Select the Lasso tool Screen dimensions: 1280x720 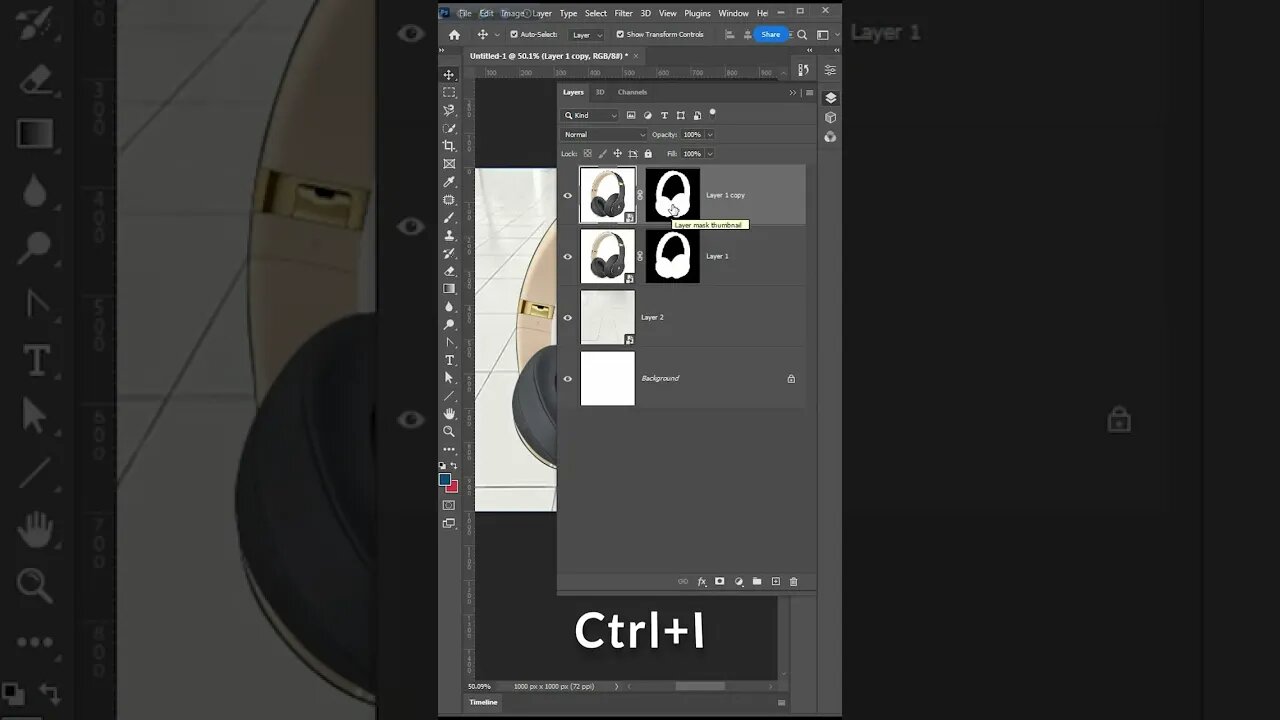coord(449,110)
